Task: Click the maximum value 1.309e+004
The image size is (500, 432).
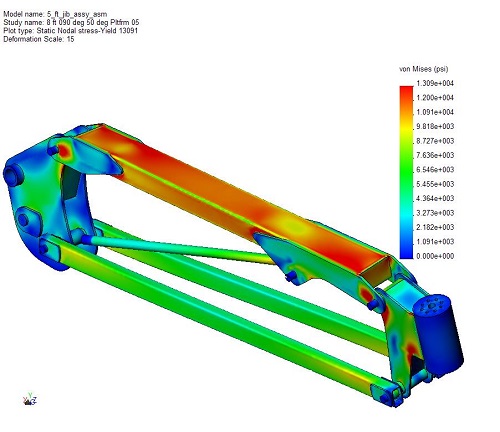Action: tap(435, 83)
